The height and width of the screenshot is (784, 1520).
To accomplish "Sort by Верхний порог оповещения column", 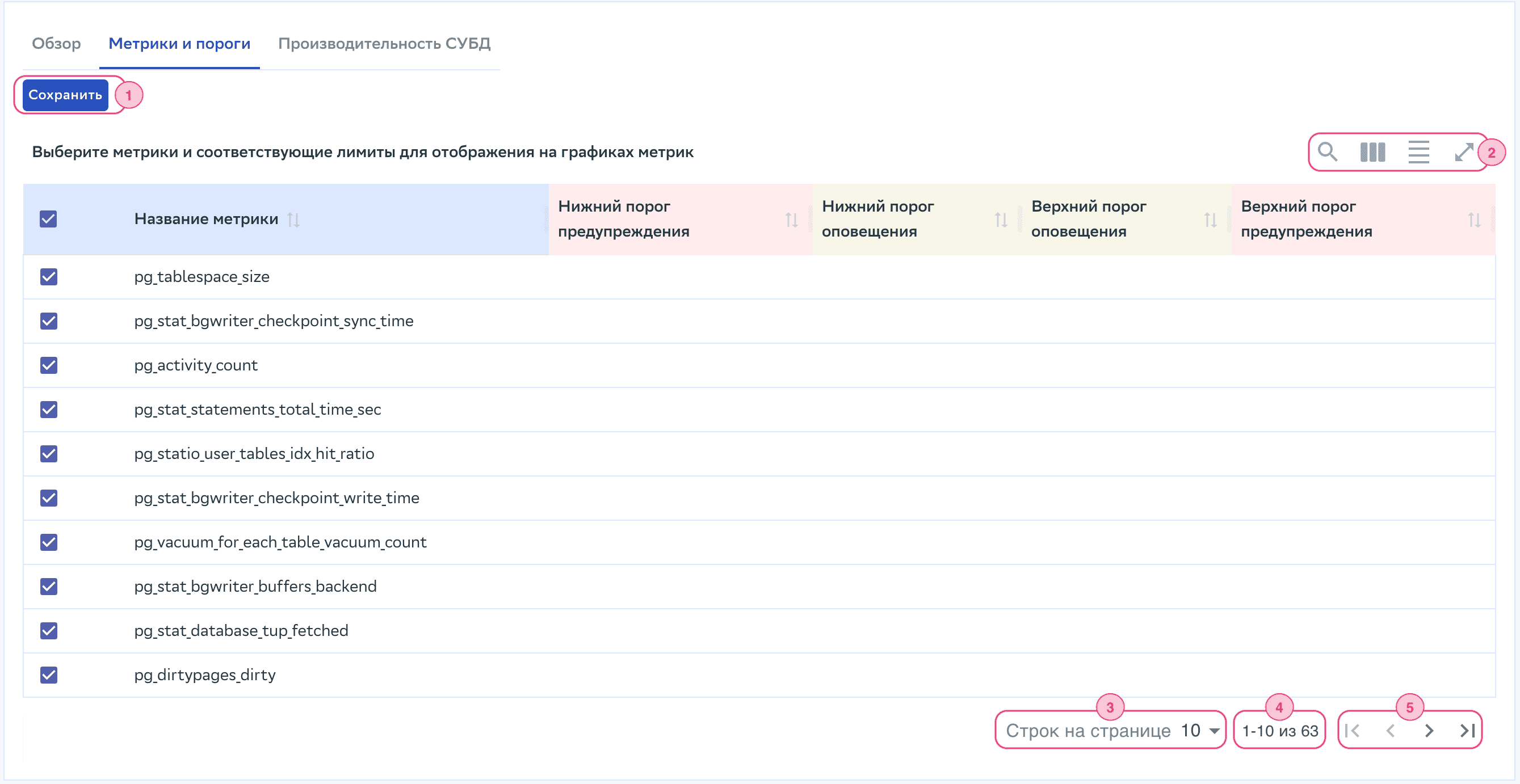I will click(x=1210, y=220).
